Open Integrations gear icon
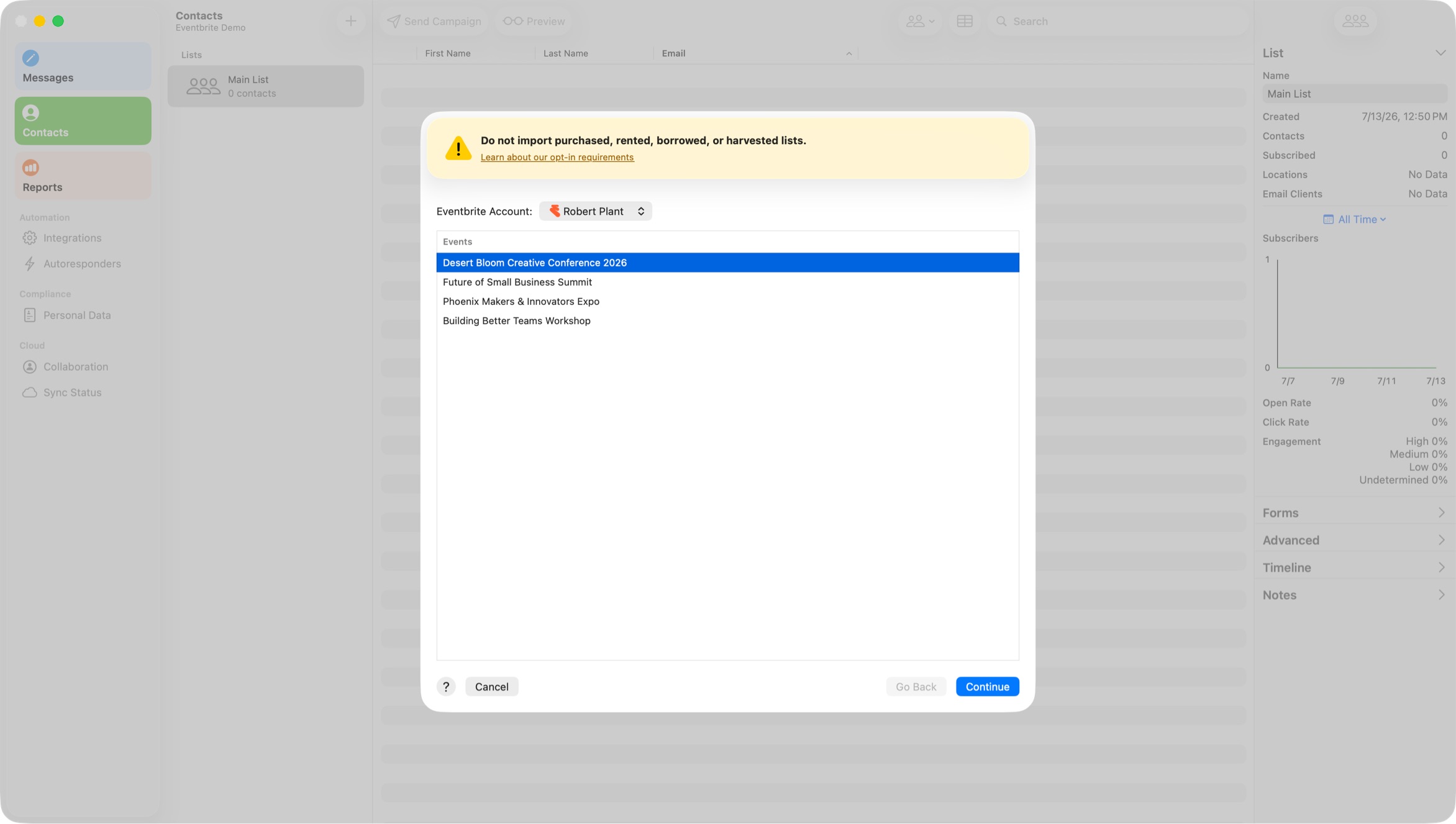Image resolution: width=1456 pixels, height=824 pixels. [x=29, y=238]
